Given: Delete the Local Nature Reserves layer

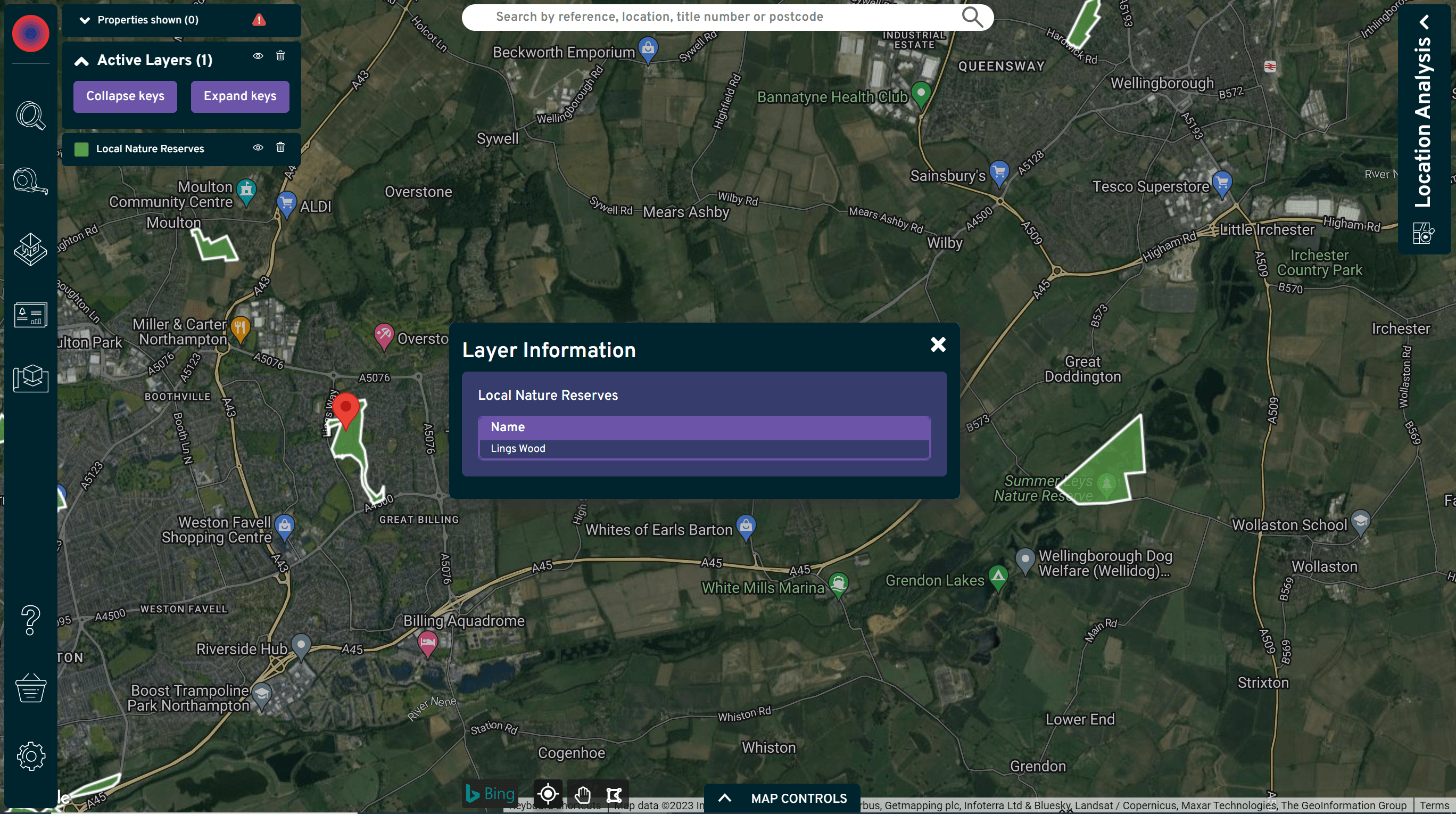Looking at the screenshot, I should (280, 147).
